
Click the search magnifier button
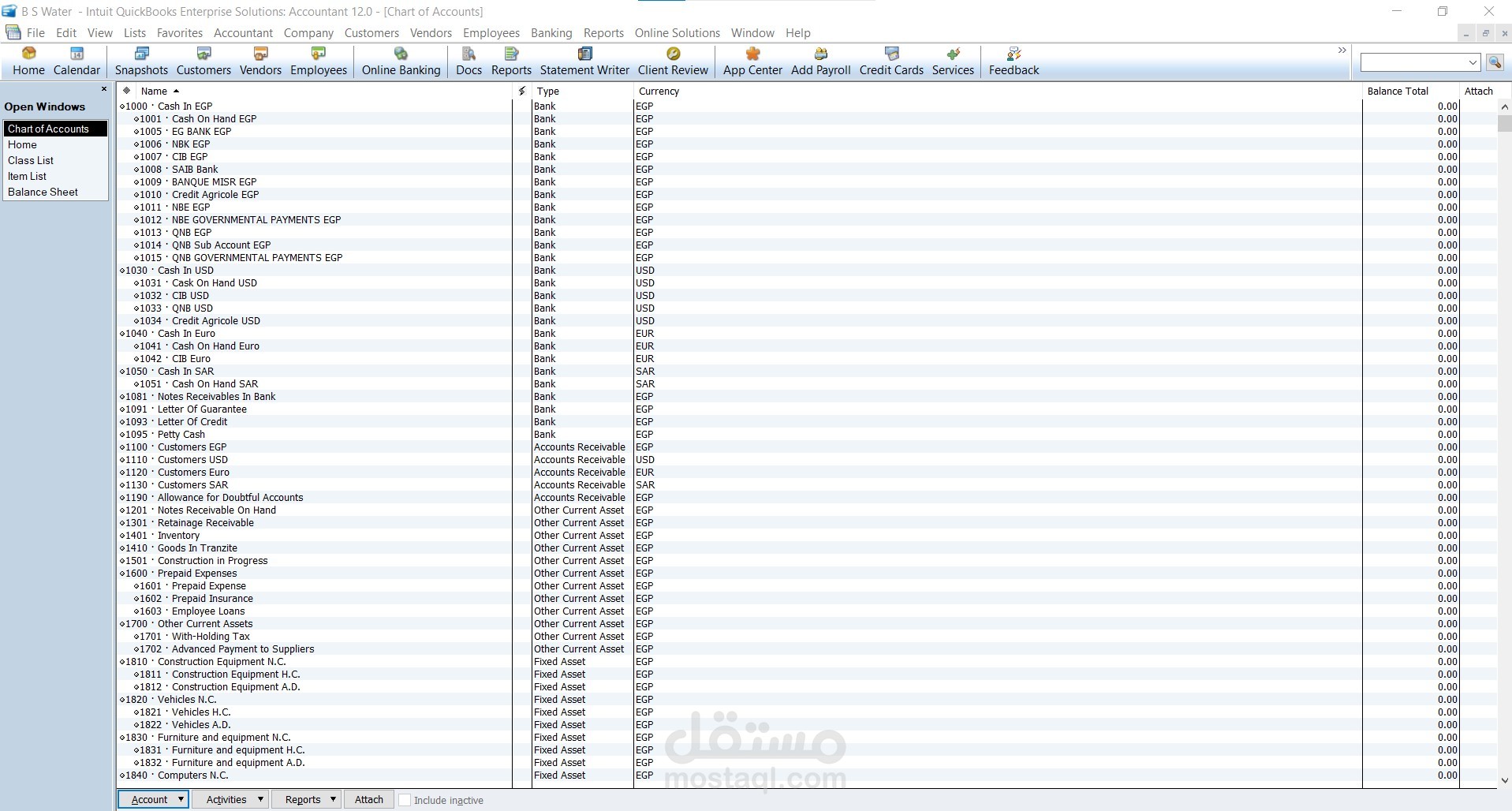pos(1494,62)
